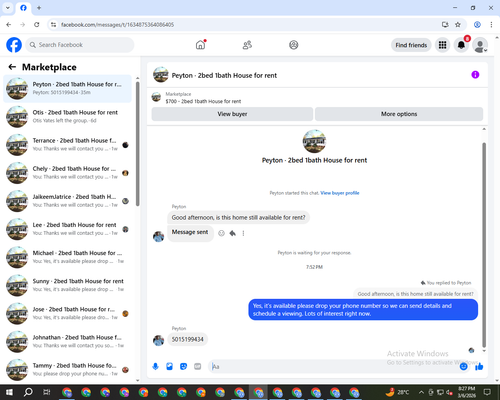Open the Menu grid icon
This screenshot has width=500, height=400.
[442, 45]
